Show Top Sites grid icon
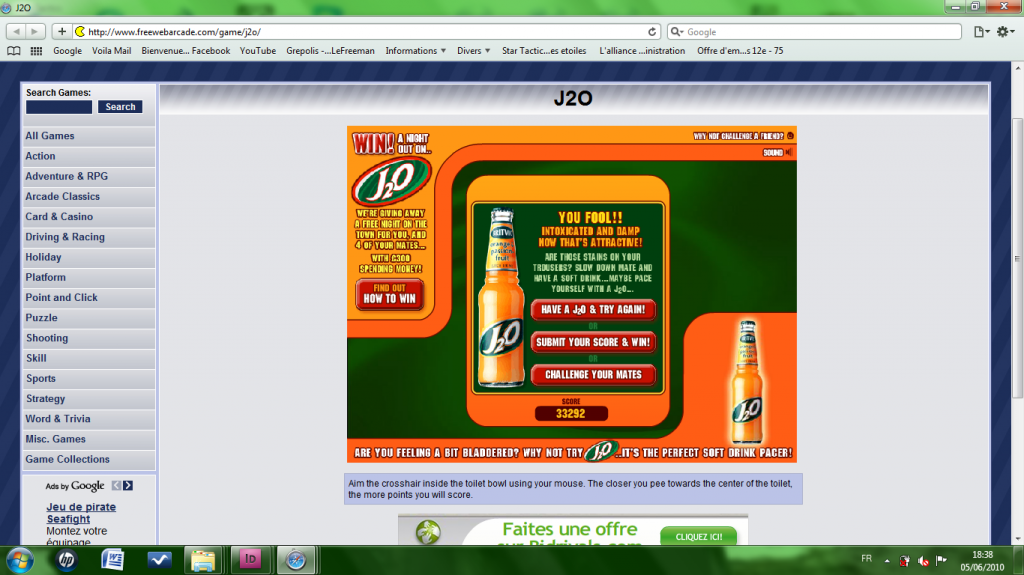Image resolution: width=1024 pixels, height=575 pixels. [37, 51]
